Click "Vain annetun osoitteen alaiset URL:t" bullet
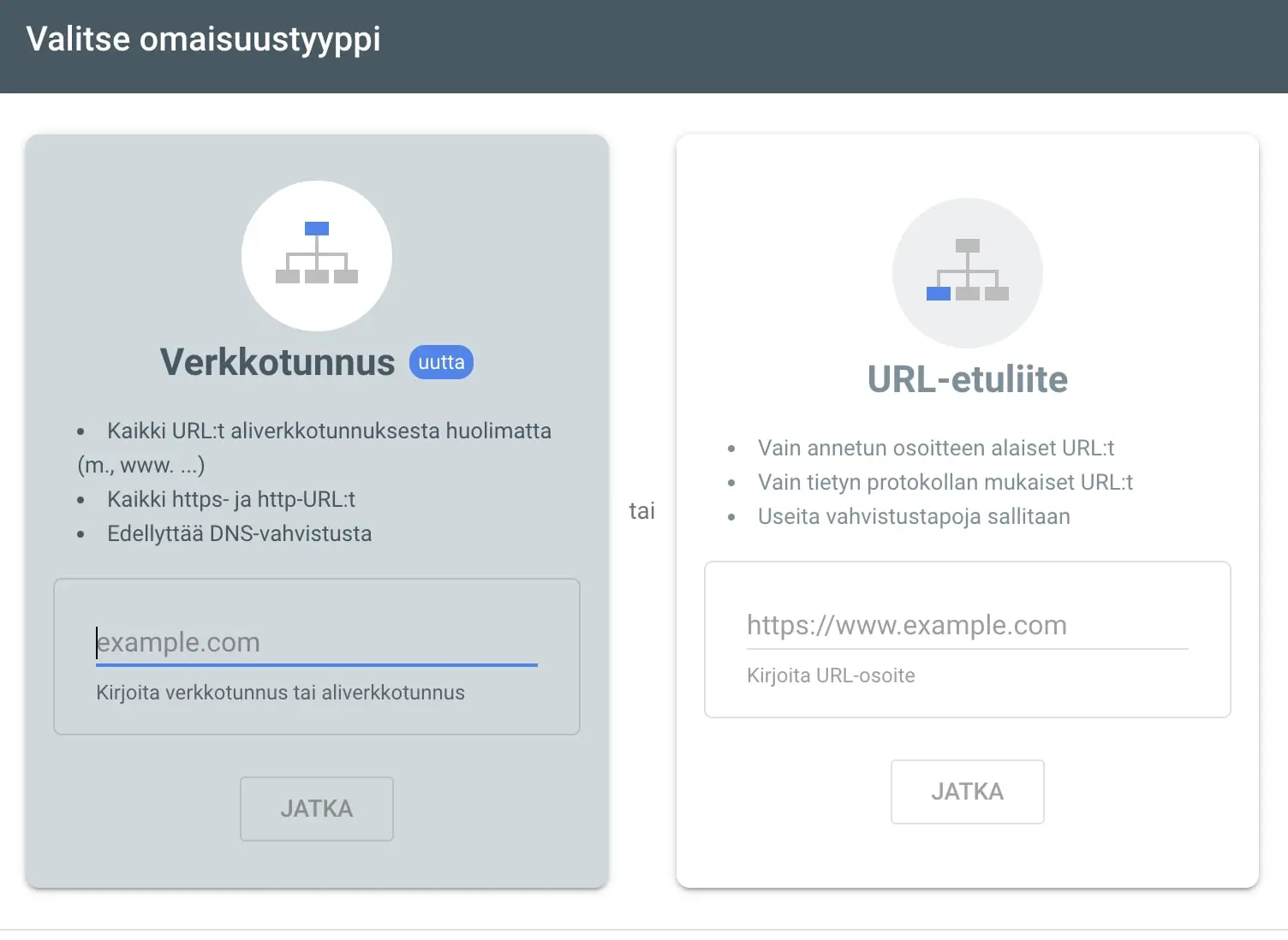 pos(936,448)
